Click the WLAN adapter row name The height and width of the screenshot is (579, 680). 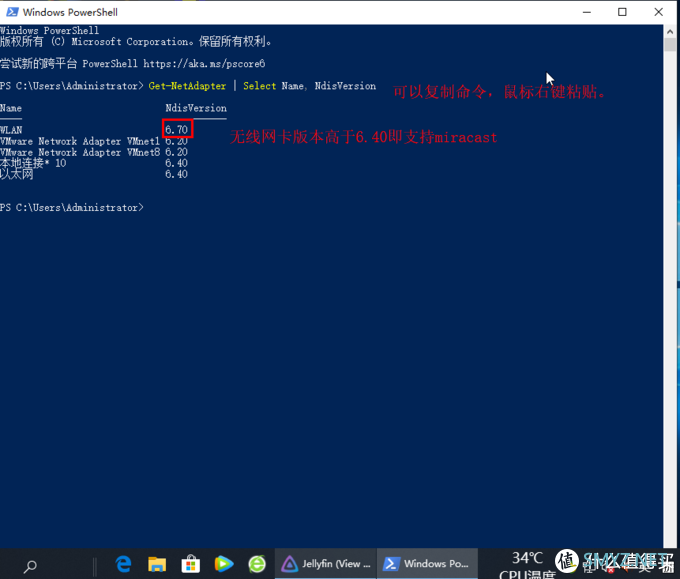11,130
